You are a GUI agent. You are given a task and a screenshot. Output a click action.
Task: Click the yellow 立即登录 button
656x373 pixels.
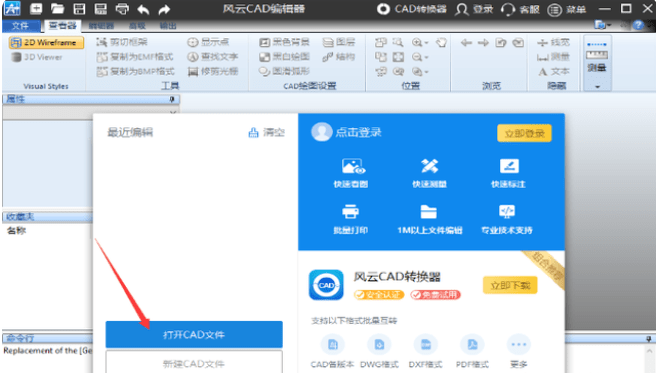point(524,133)
